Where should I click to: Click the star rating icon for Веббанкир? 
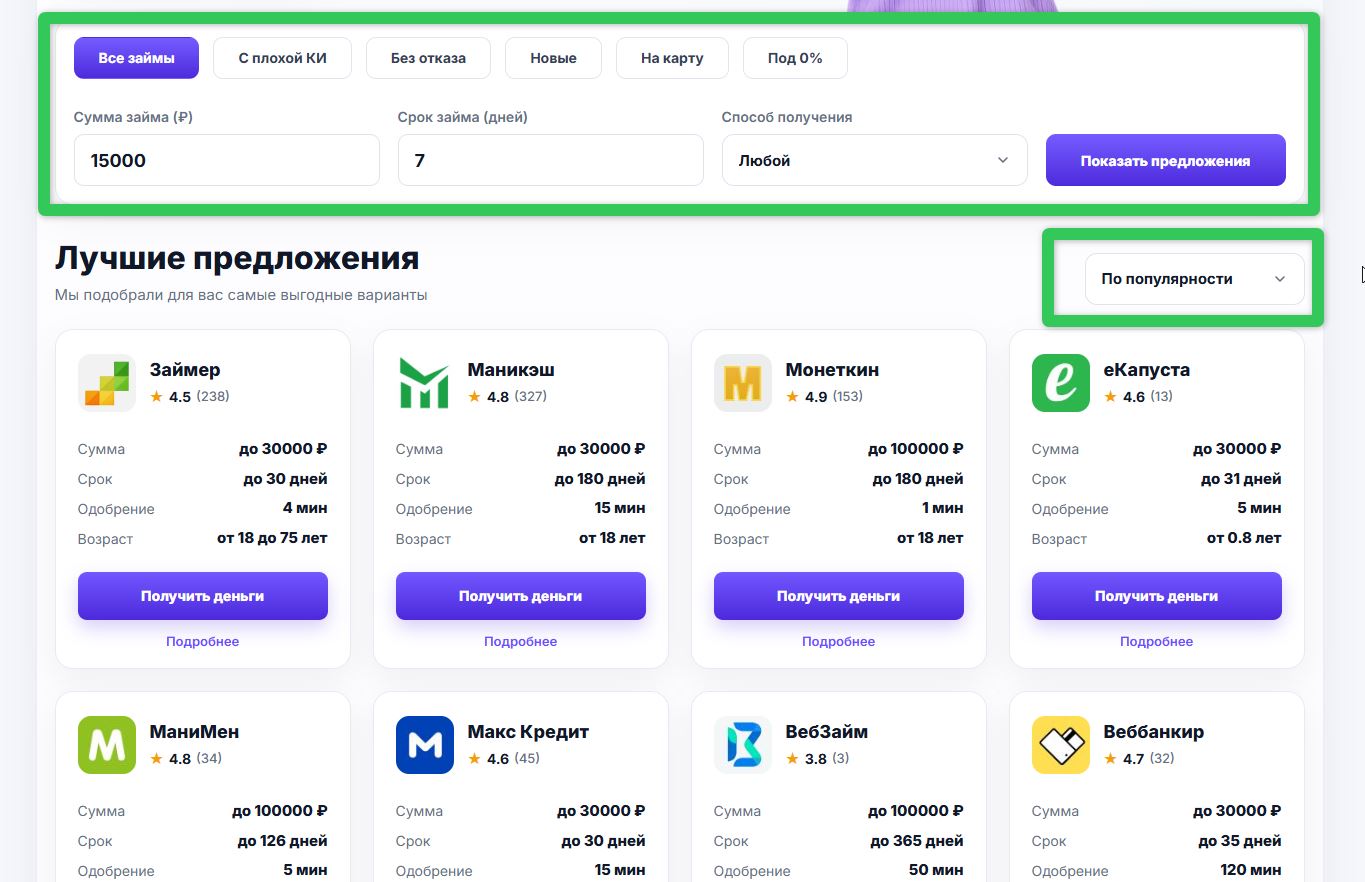1110,758
